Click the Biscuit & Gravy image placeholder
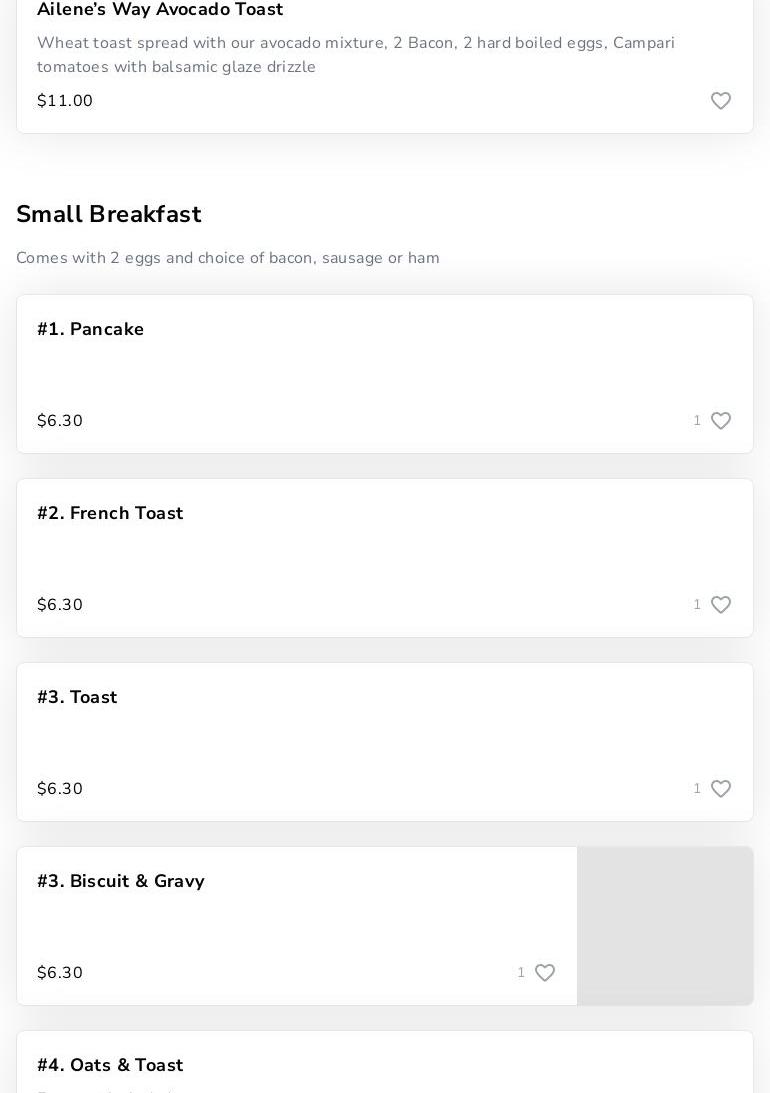 click(x=665, y=926)
